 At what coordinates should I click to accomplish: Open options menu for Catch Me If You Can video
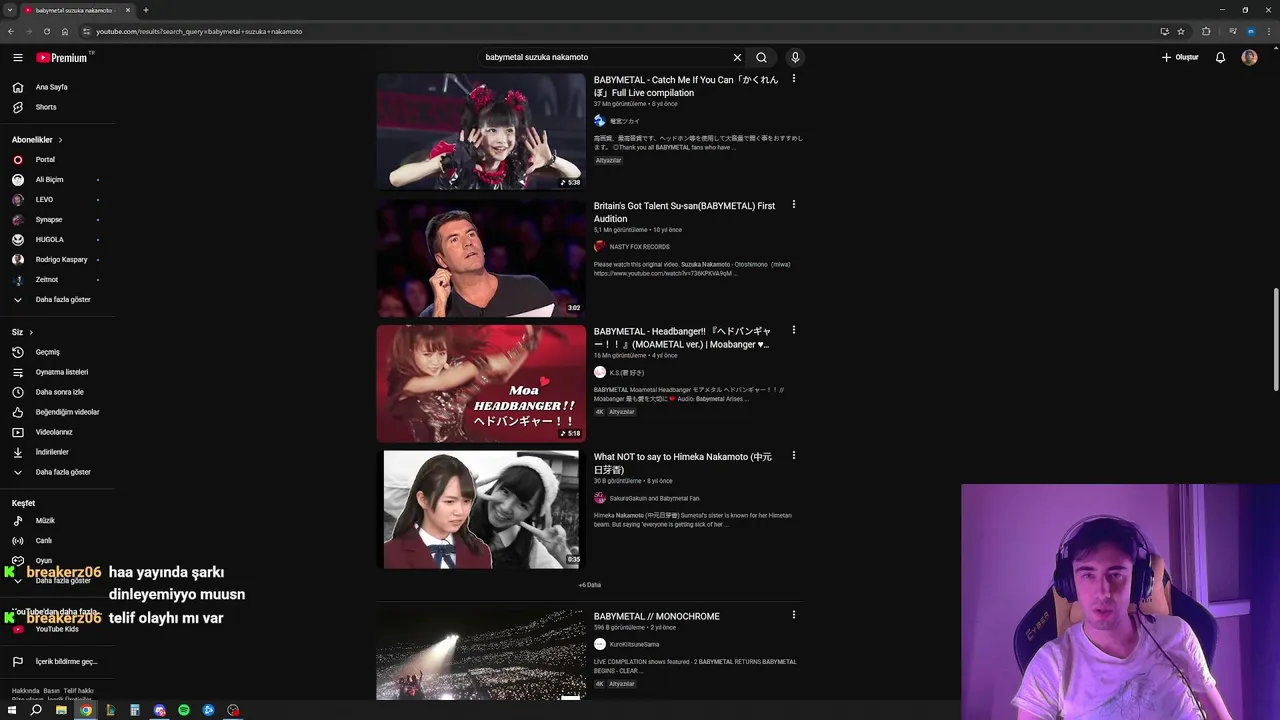point(794,78)
